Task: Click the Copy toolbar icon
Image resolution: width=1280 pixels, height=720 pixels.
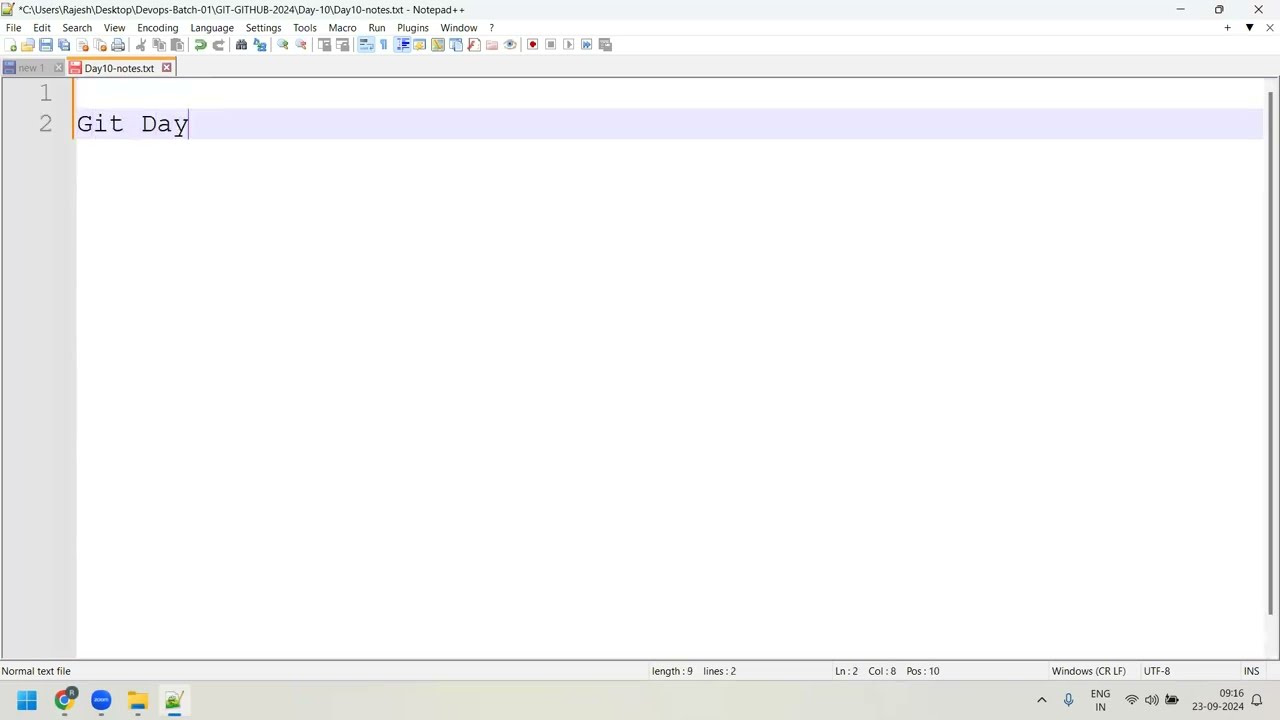Action: (x=159, y=45)
